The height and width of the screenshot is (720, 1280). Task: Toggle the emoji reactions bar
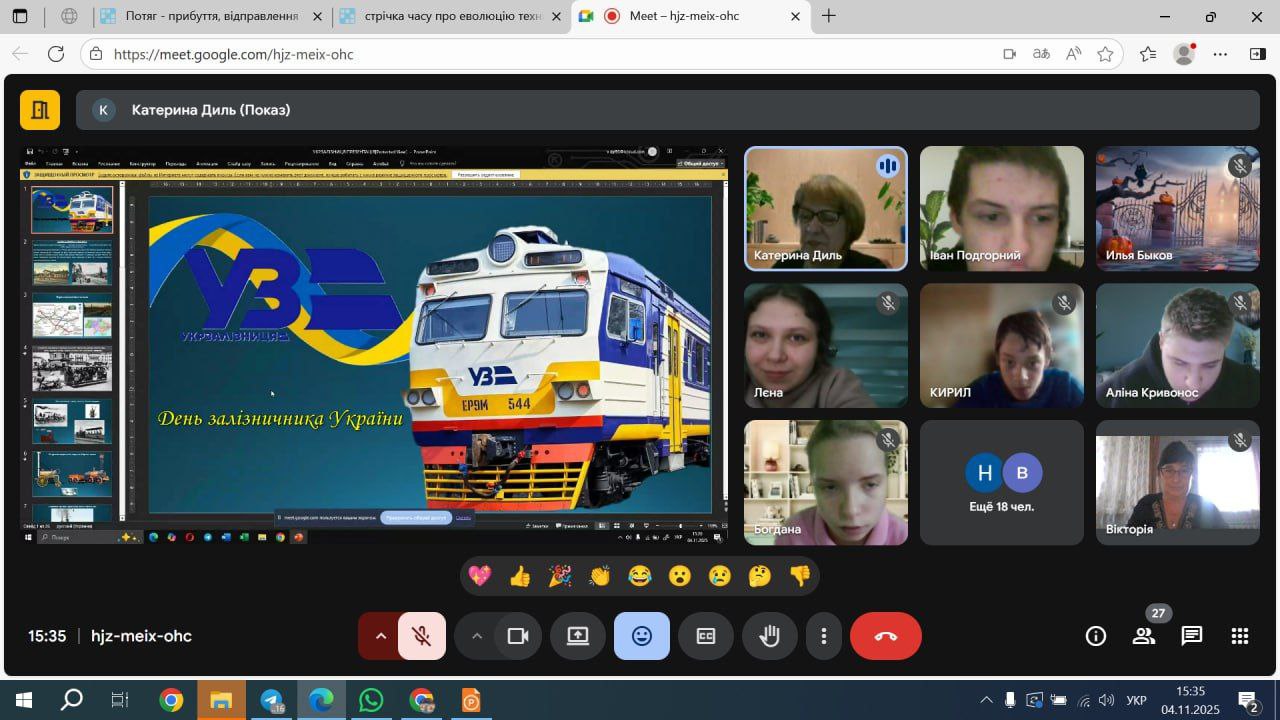pyautogui.click(x=642, y=636)
